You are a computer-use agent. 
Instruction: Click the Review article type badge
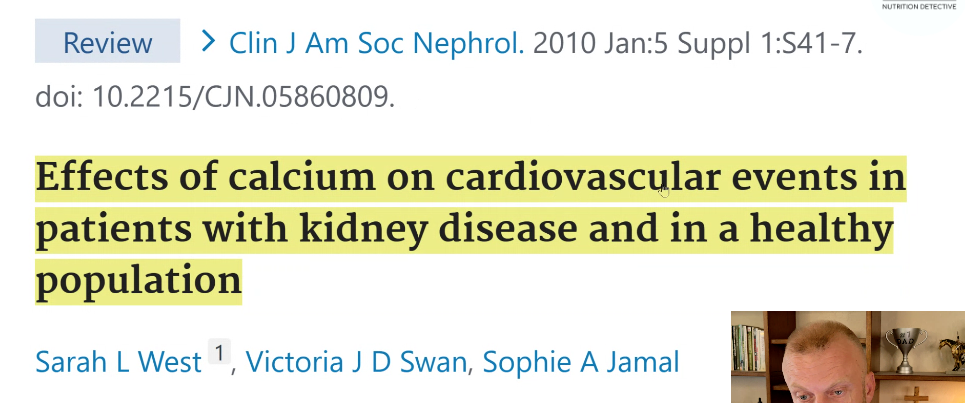[107, 43]
